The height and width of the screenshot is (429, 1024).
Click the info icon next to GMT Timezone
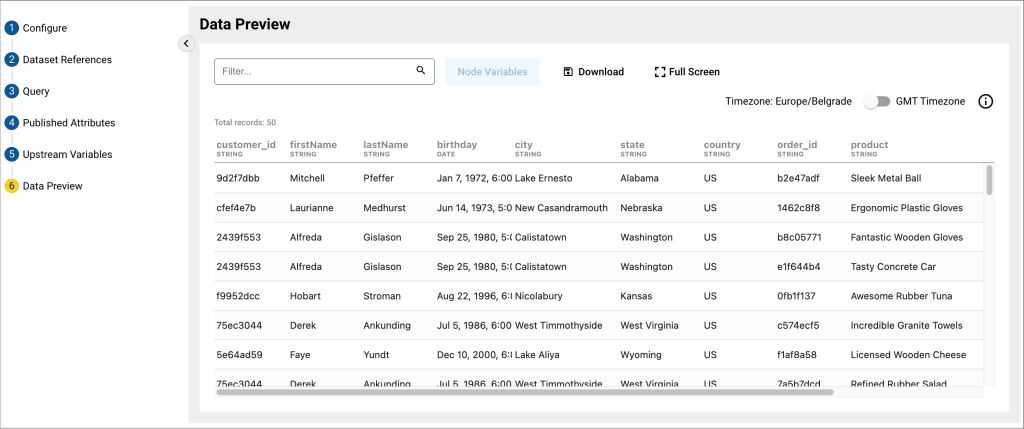click(x=985, y=102)
